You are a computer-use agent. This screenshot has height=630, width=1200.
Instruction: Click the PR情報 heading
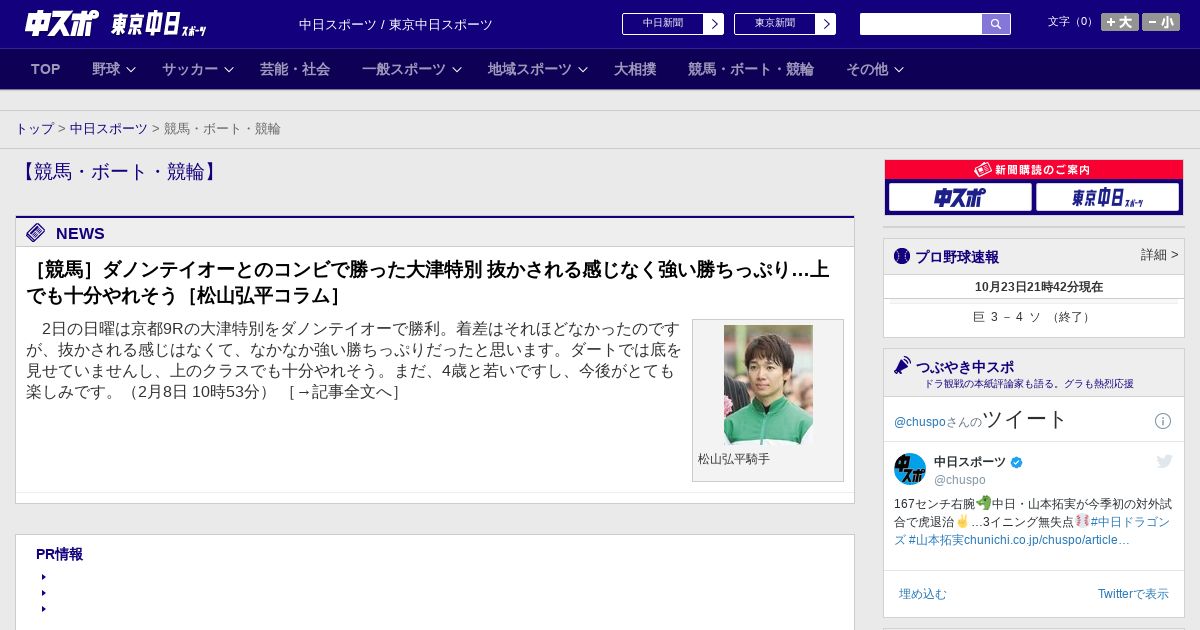(x=59, y=554)
